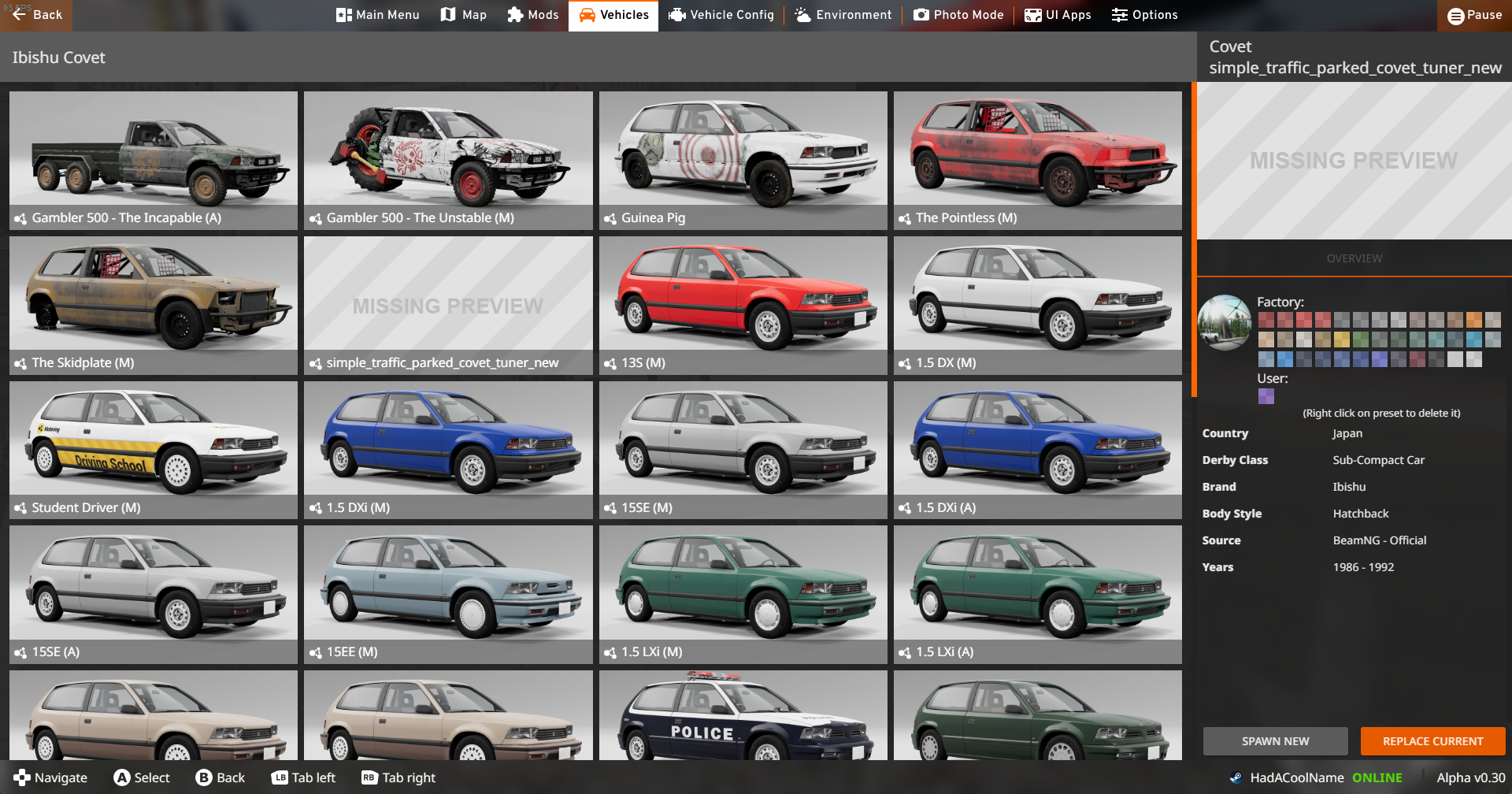The width and height of the screenshot is (1512, 794).
Task: Click the config icon beside Guinea Pig
Action: pyautogui.click(x=610, y=218)
